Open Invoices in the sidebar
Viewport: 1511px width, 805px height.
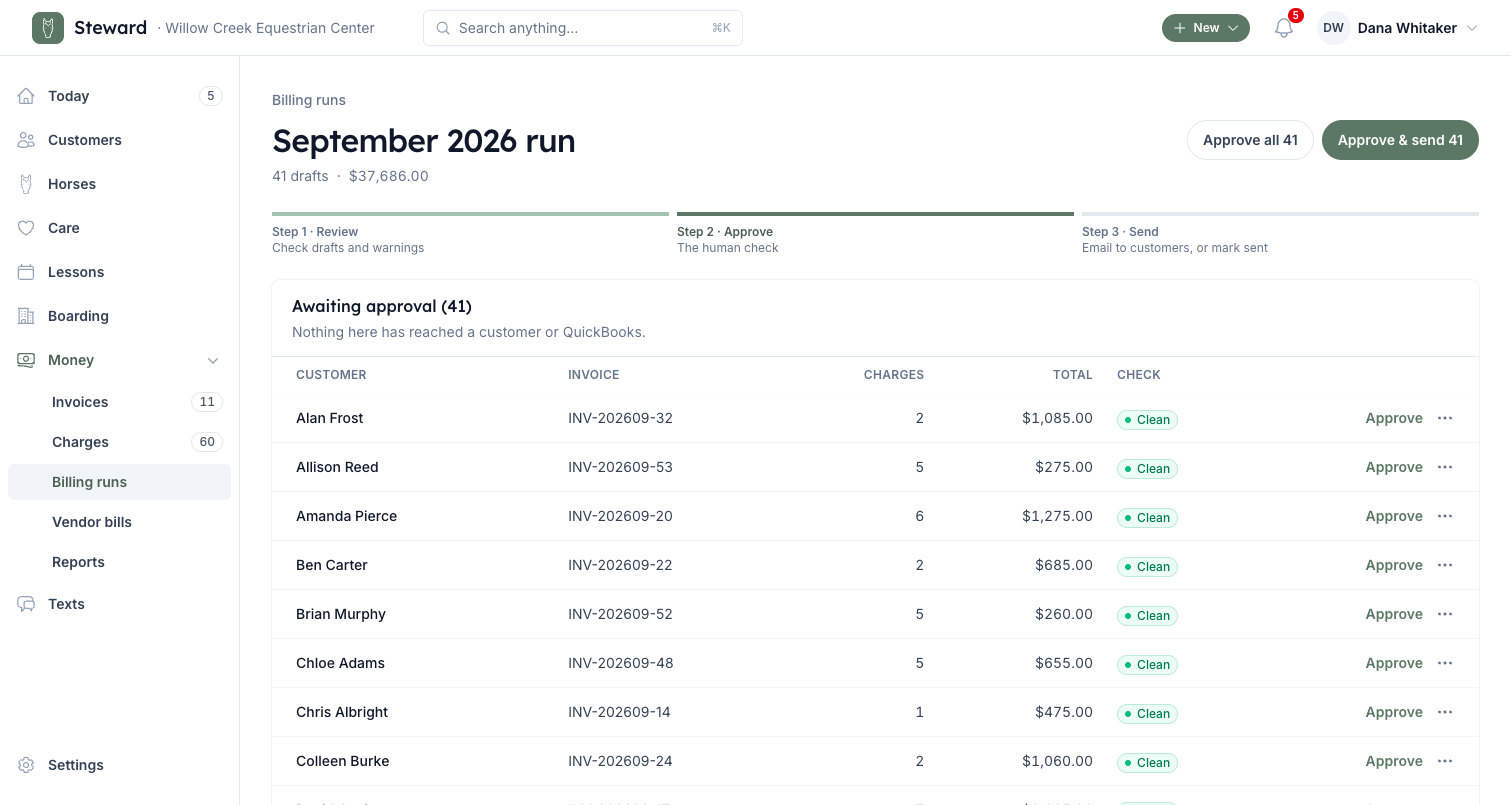(x=119, y=402)
